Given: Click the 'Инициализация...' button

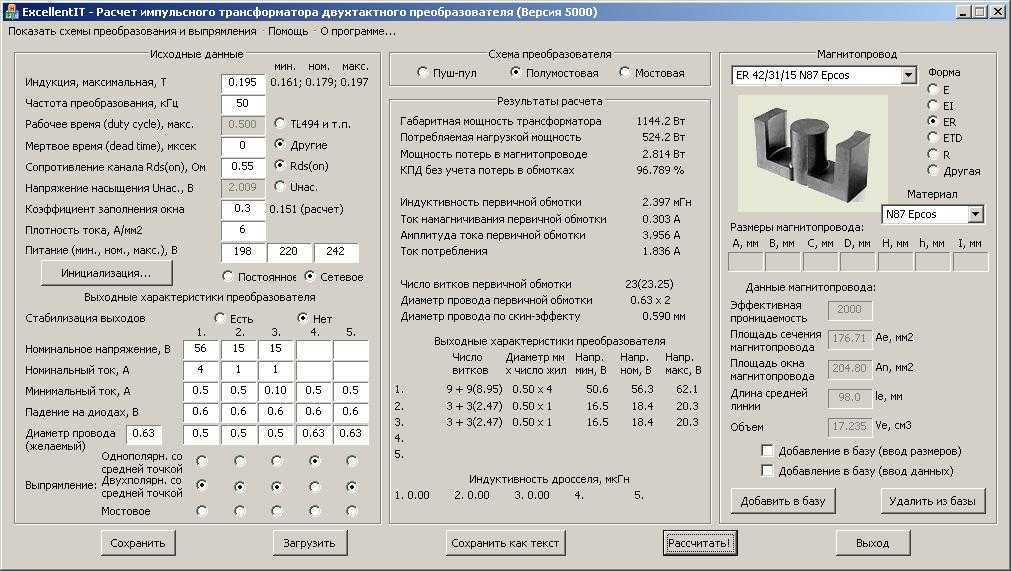Looking at the screenshot, I should tap(106, 273).
